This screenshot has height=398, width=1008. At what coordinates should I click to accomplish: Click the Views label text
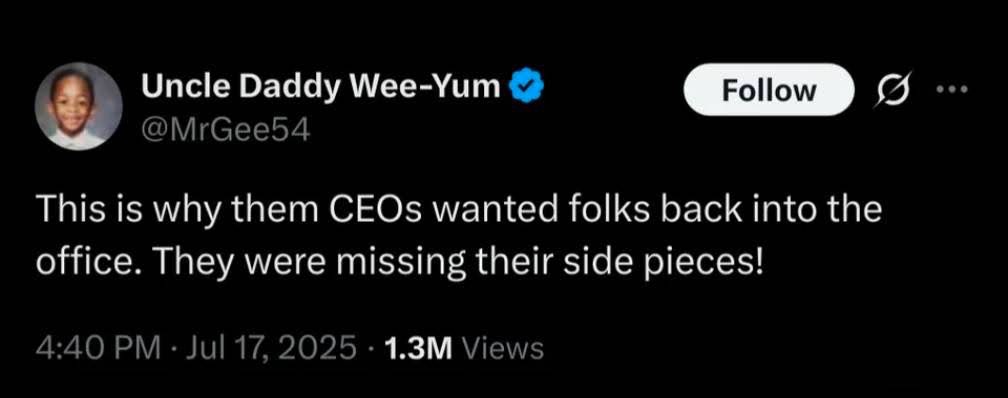(503, 349)
